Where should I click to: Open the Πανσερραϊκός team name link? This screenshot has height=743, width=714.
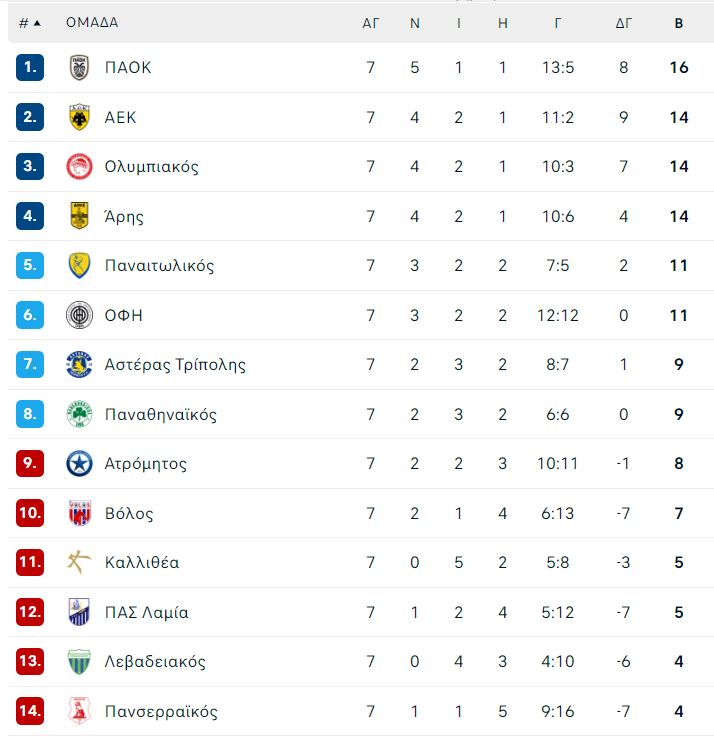161,711
